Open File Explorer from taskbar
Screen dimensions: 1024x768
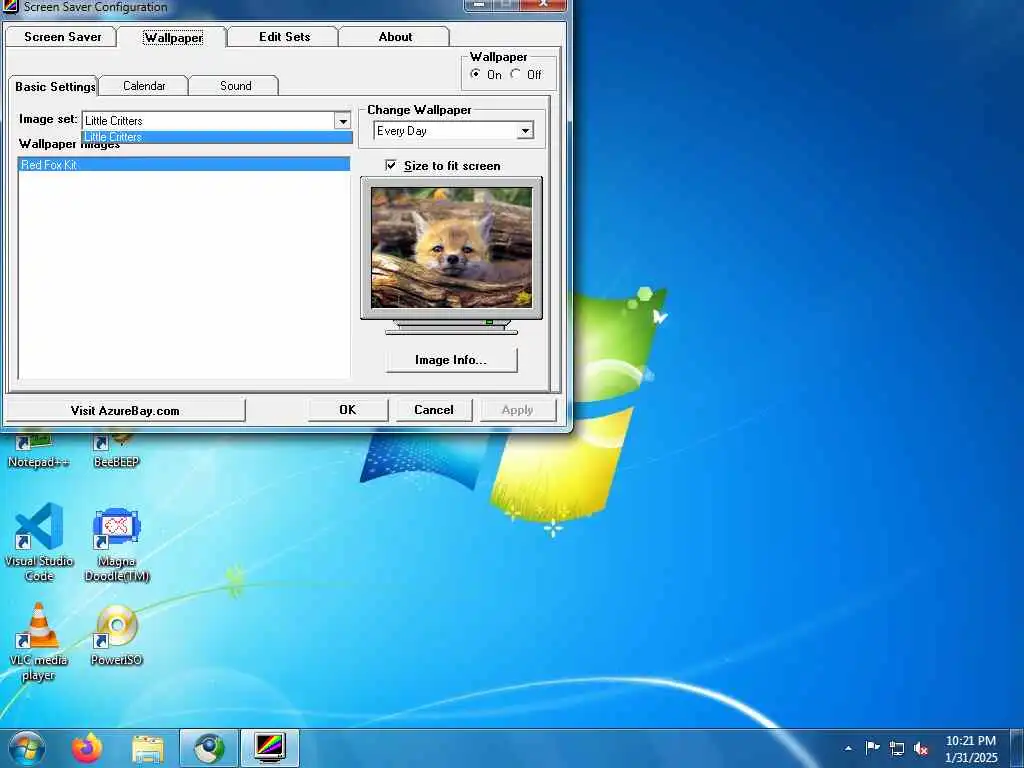(x=148, y=749)
